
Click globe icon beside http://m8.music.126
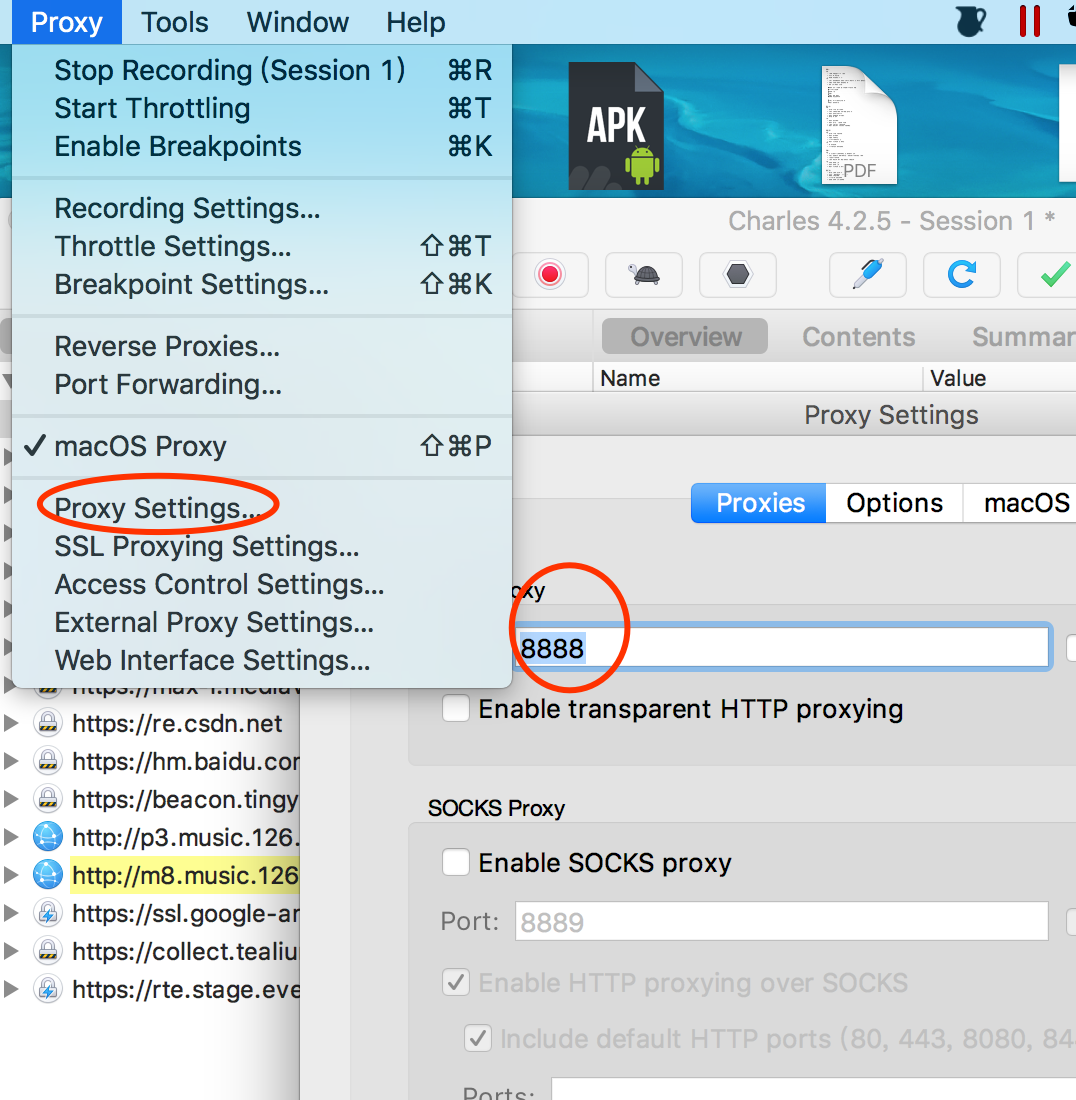[x=48, y=875]
